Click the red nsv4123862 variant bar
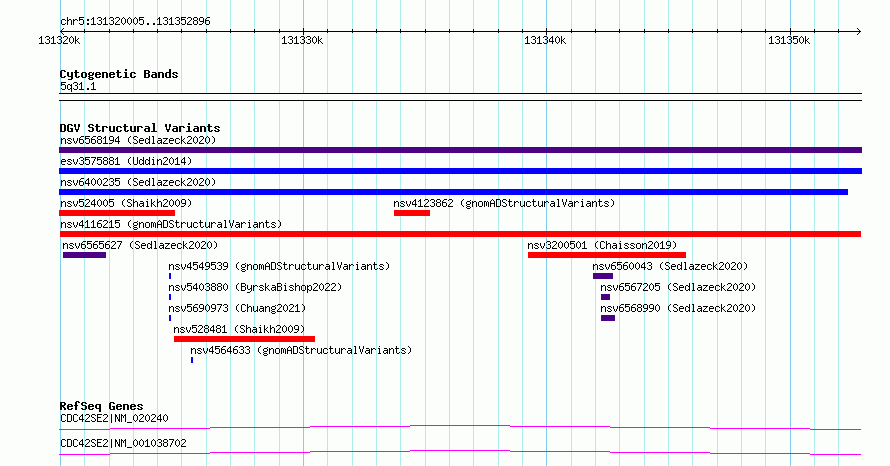 (412, 213)
